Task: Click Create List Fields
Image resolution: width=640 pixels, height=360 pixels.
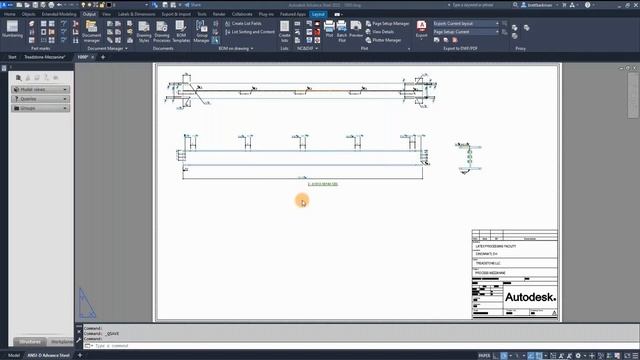Action: pos(243,24)
